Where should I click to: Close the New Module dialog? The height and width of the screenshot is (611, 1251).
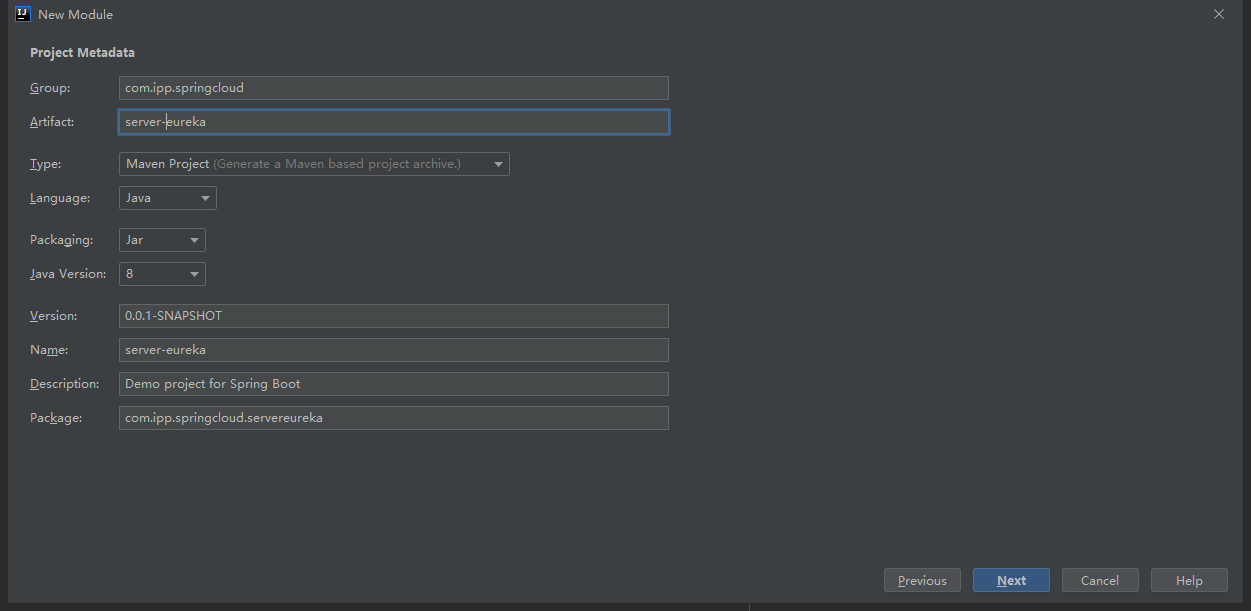coord(1218,14)
